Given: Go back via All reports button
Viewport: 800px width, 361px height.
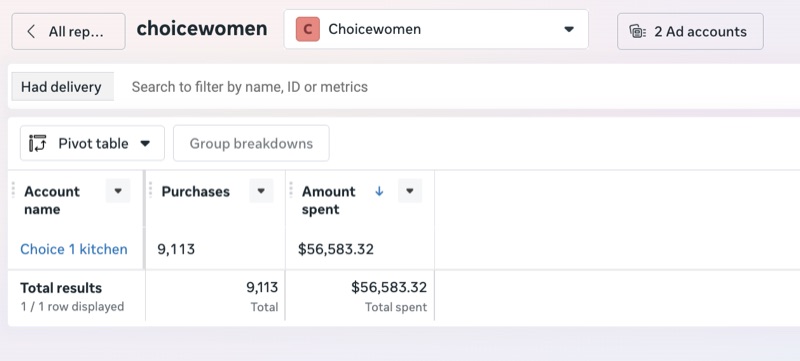Looking at the screenshot, I should [x=68, y=32].
